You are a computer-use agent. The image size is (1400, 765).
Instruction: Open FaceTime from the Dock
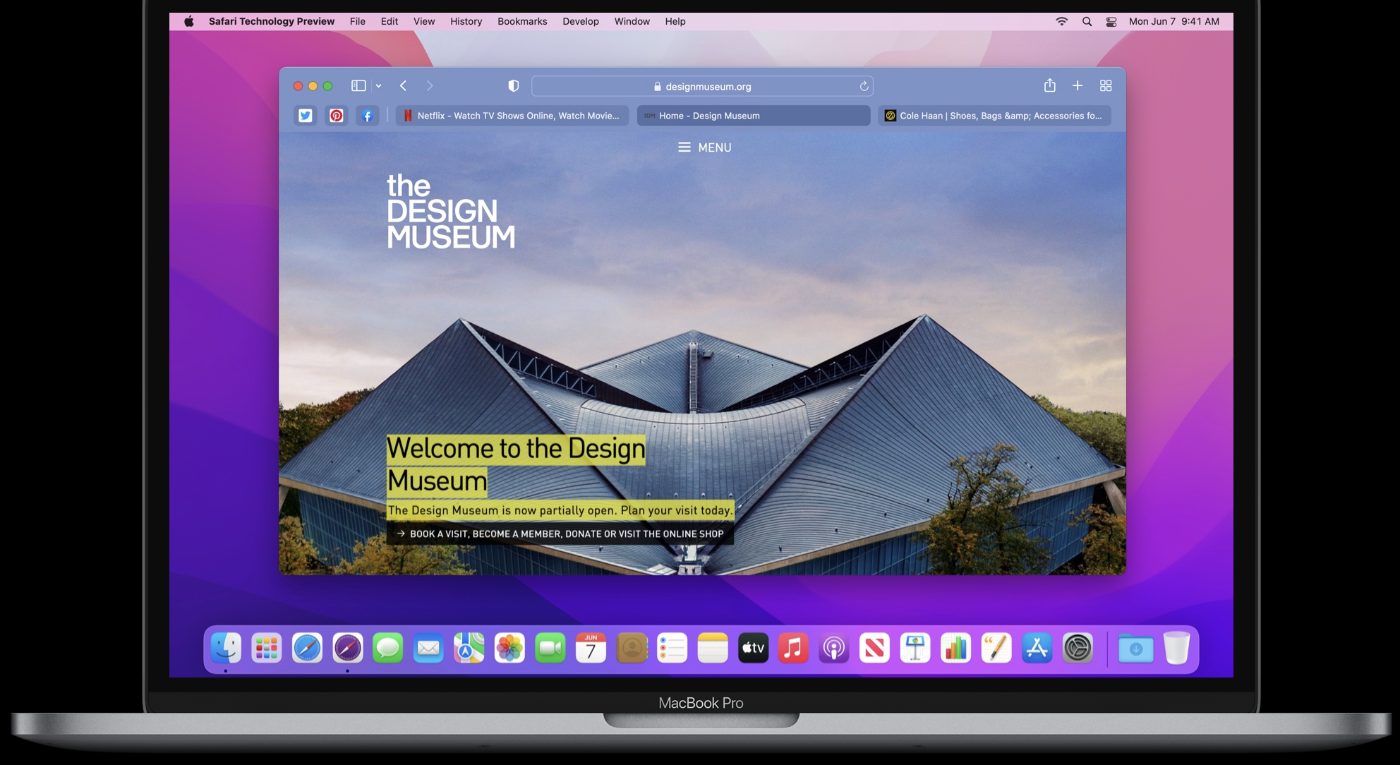[550, 648]
